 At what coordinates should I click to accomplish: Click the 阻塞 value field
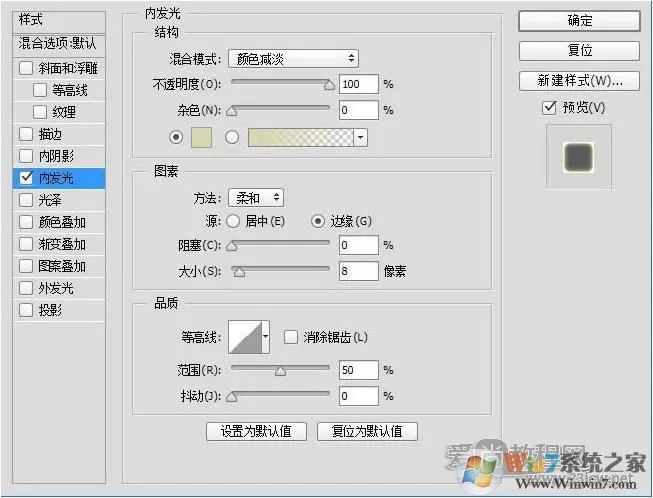coord(359,245)
